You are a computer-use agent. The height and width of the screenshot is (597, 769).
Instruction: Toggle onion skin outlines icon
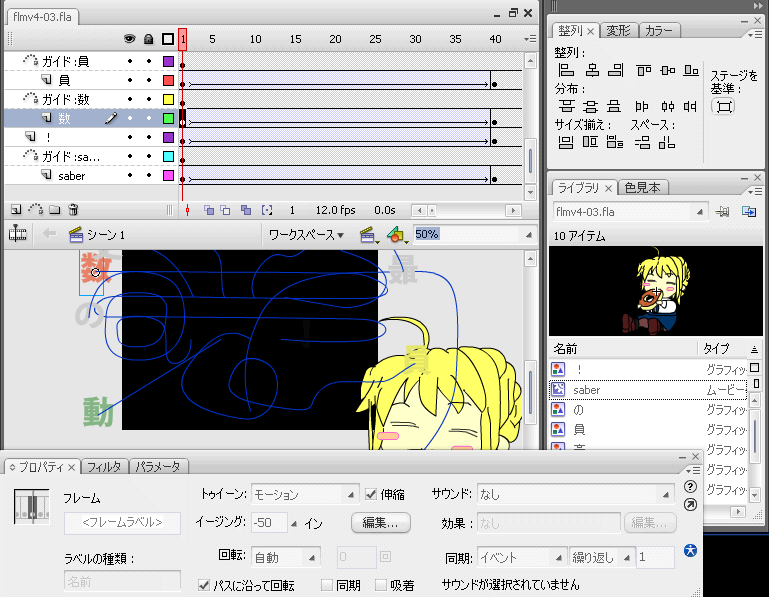coord(225,210)
